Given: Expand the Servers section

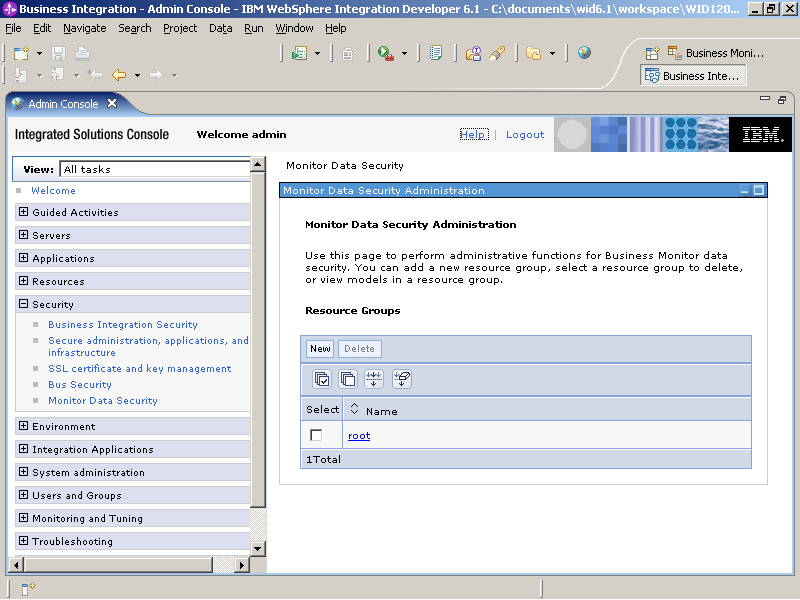Looking at the screenshot, I should [23, 234].
